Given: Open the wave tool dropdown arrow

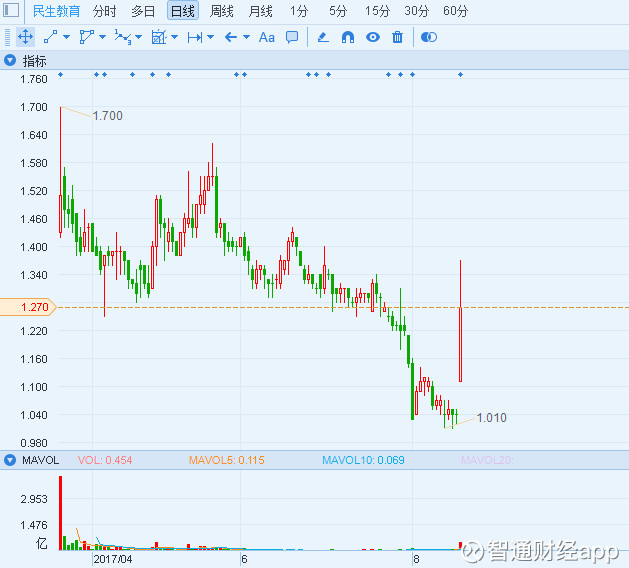Looking at the screenshot, I should (138, 37).
